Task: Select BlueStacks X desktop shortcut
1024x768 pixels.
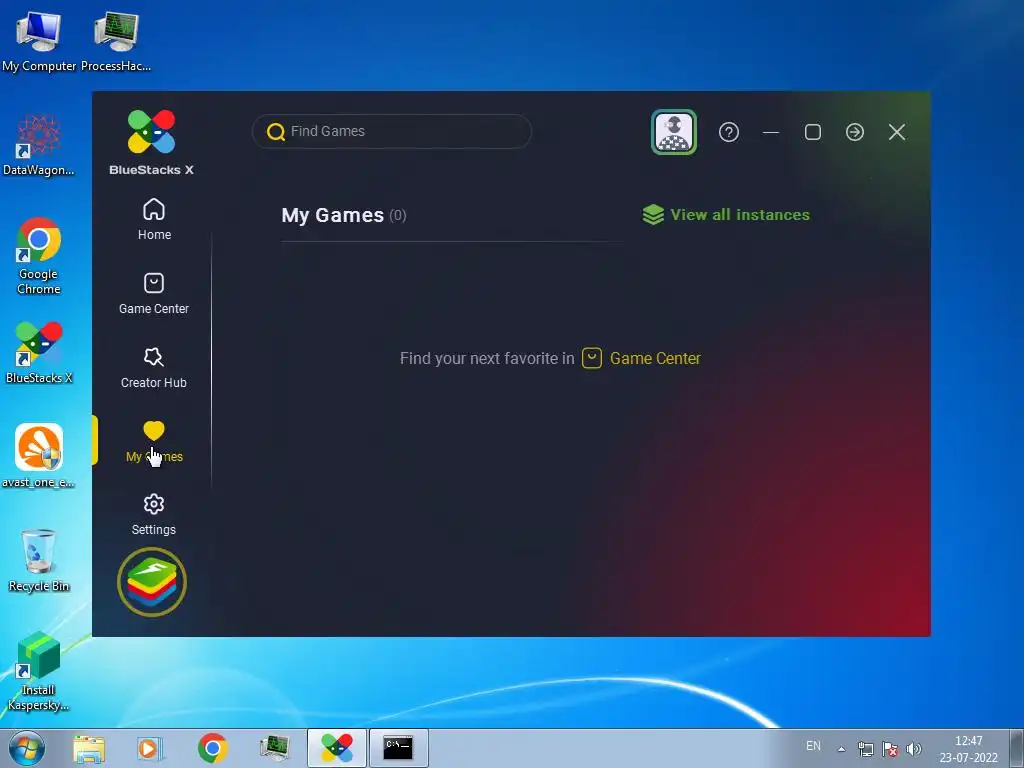Action: 39,353
